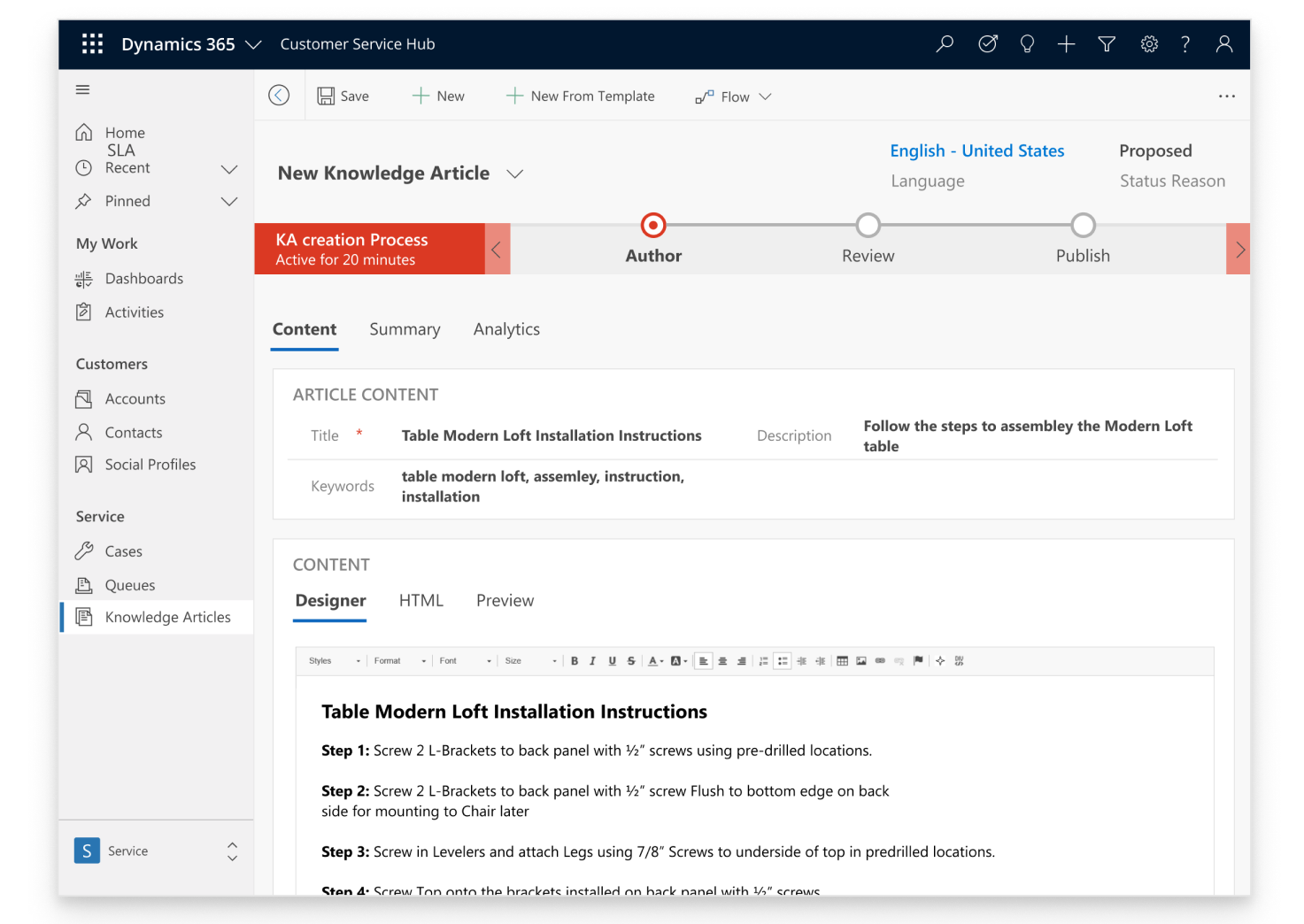Expand the Flow dropdown menu
The width and height of the screenshot is (1304, 924).
click(734, 96)
